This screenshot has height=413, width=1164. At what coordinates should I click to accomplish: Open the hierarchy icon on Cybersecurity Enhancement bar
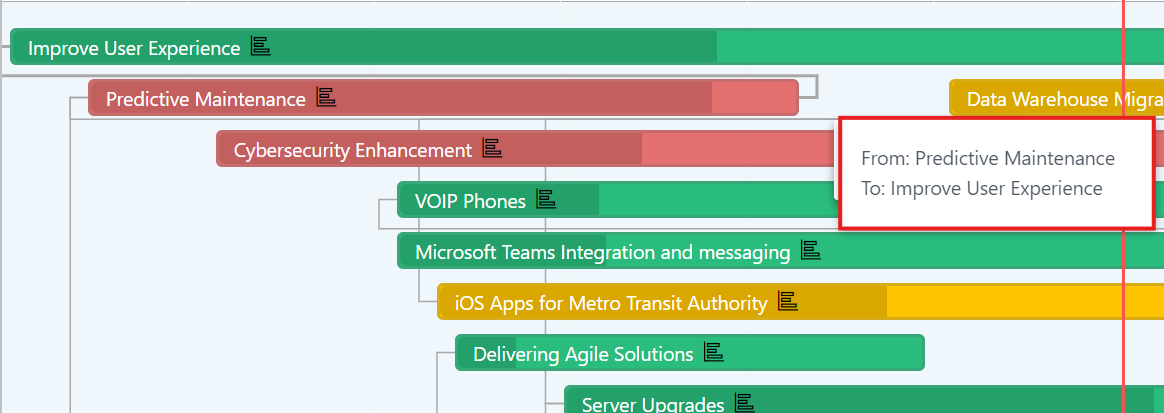(x=492, y=149)
